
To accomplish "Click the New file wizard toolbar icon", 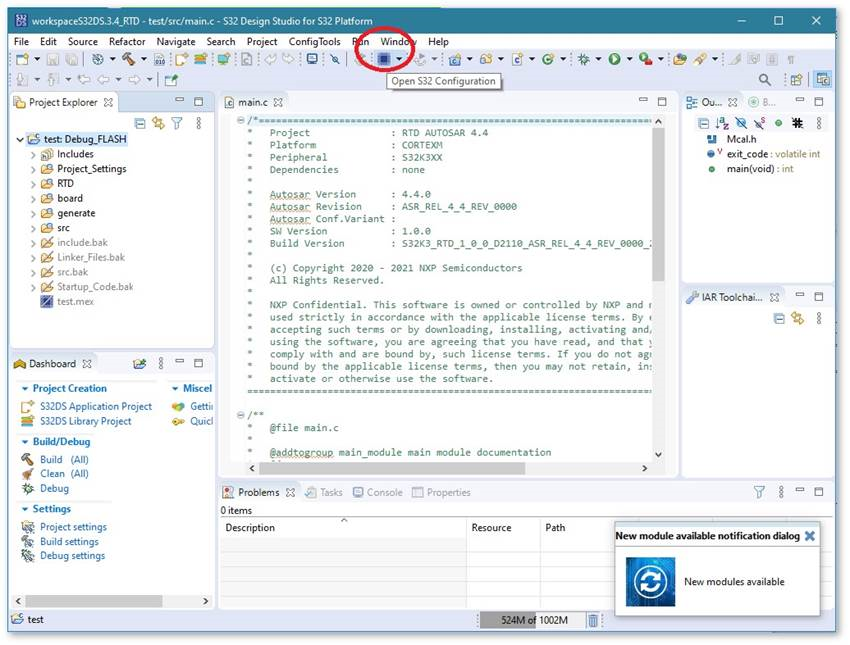I will point(22,59).
